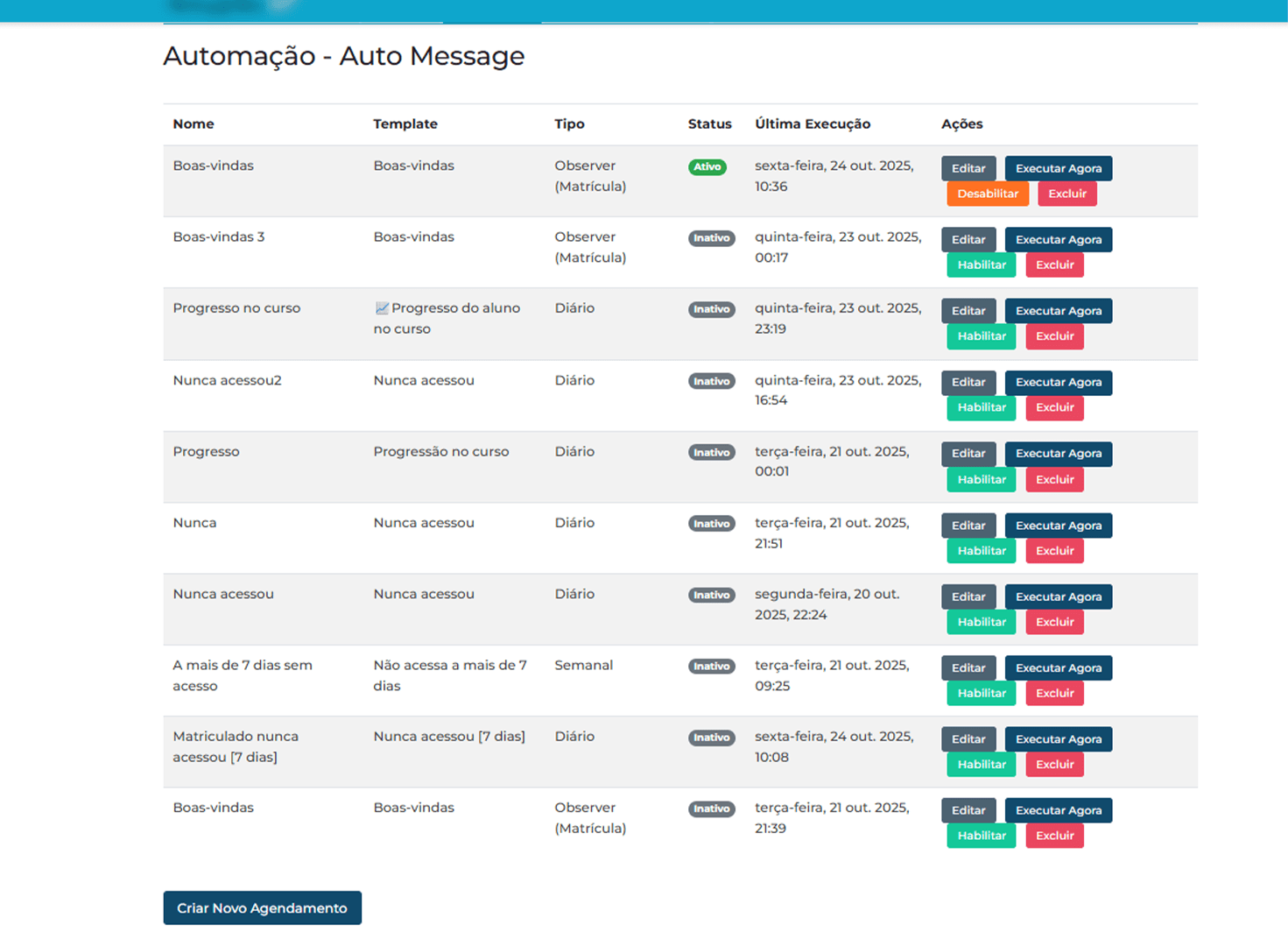Viewport: 1288px width, 946px height.
Task: Click the Última Execução column header
Action: tap(812, 124)
